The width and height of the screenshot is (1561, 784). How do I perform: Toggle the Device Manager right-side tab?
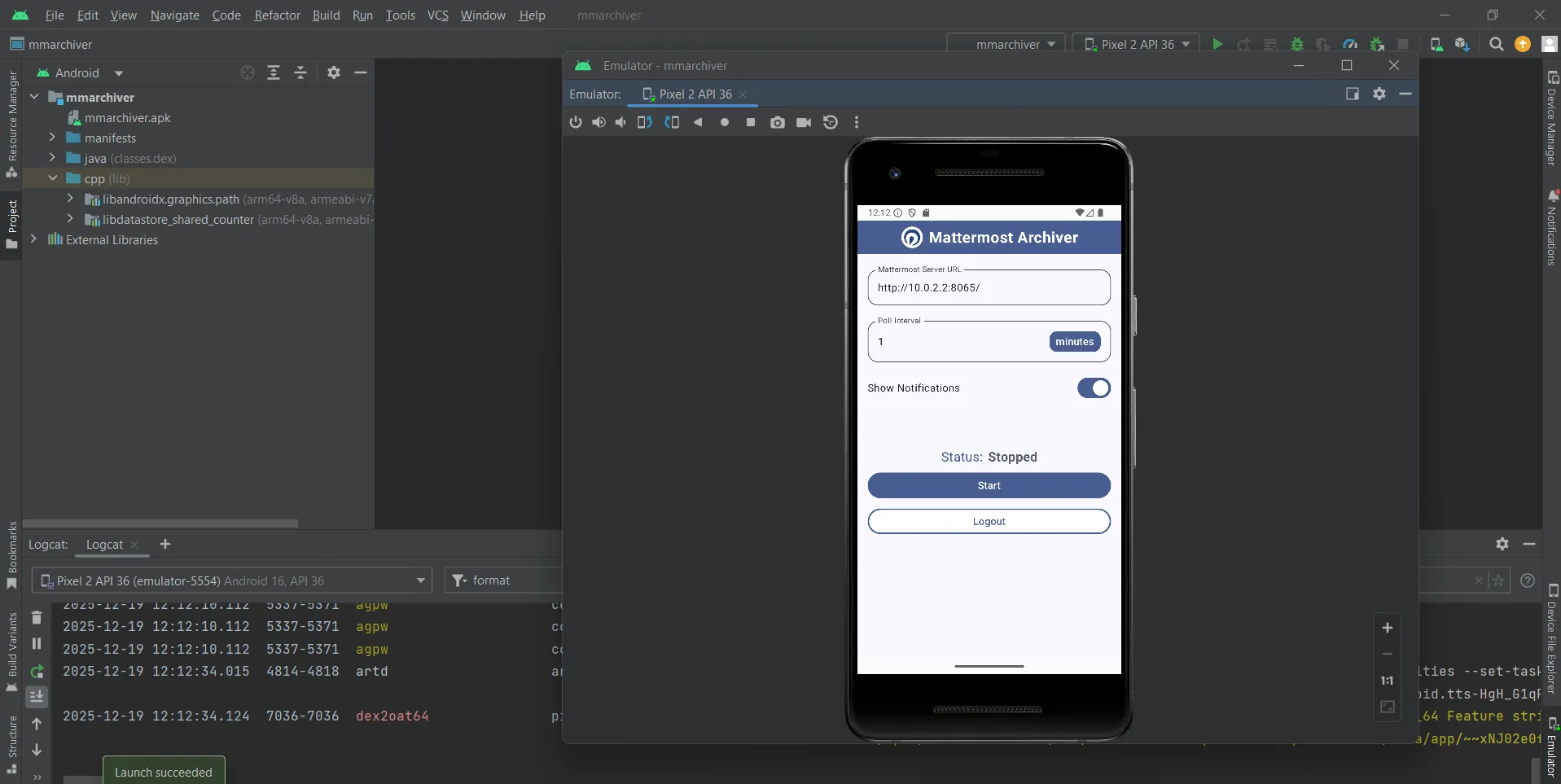[x=1552, y=119]
